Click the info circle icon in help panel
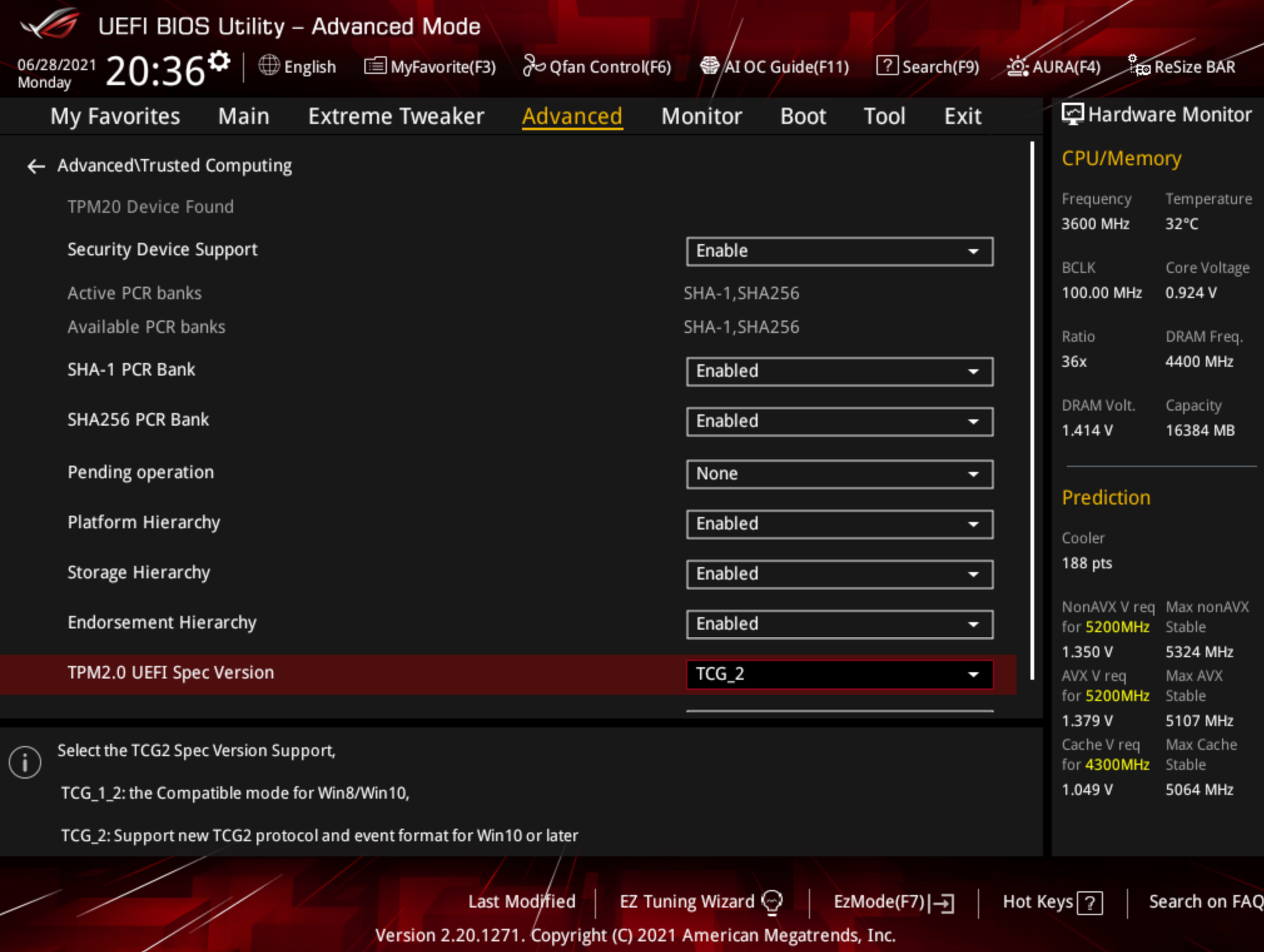Image resolution: width=1264 pixels, height=952 pixels. pos(25,762)
